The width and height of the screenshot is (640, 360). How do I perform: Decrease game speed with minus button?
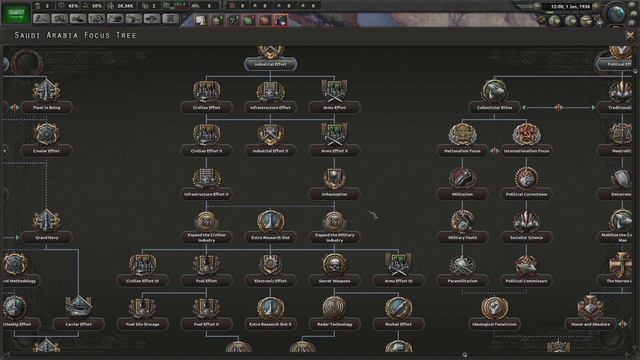pyautogui.click(x=538, y=6)
